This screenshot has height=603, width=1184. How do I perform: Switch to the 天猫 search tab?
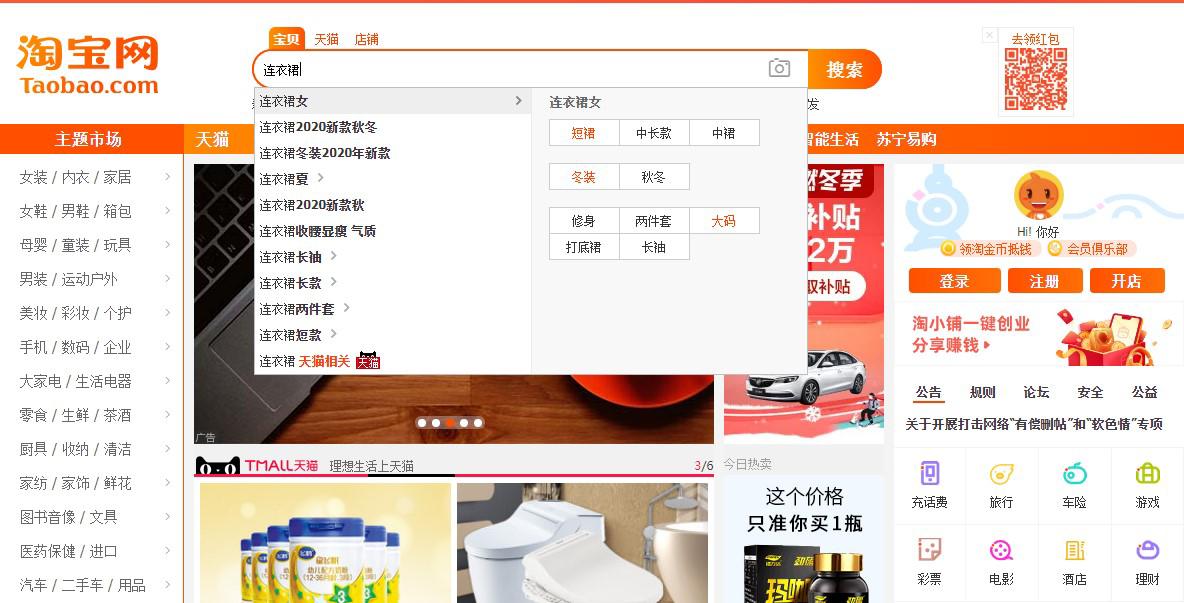324,39
